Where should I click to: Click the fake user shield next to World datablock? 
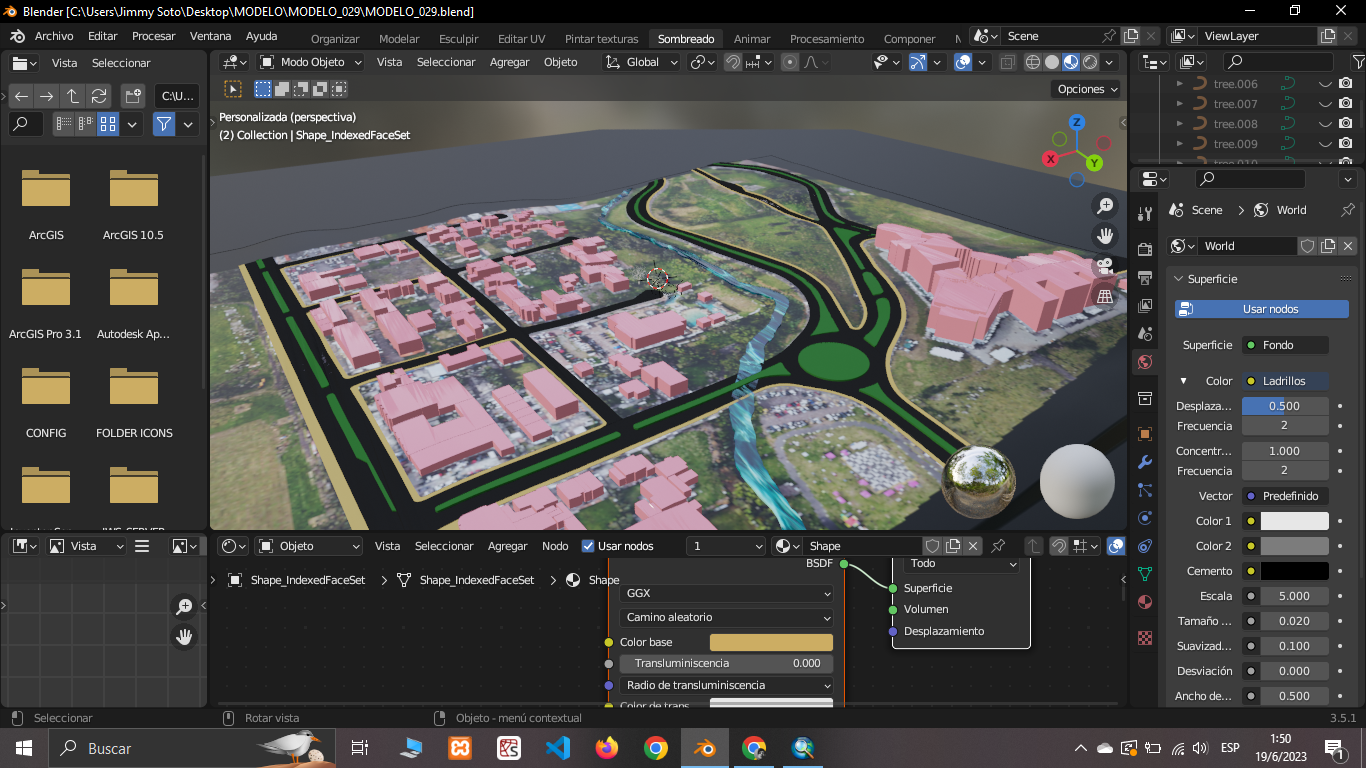[1307, 246]
